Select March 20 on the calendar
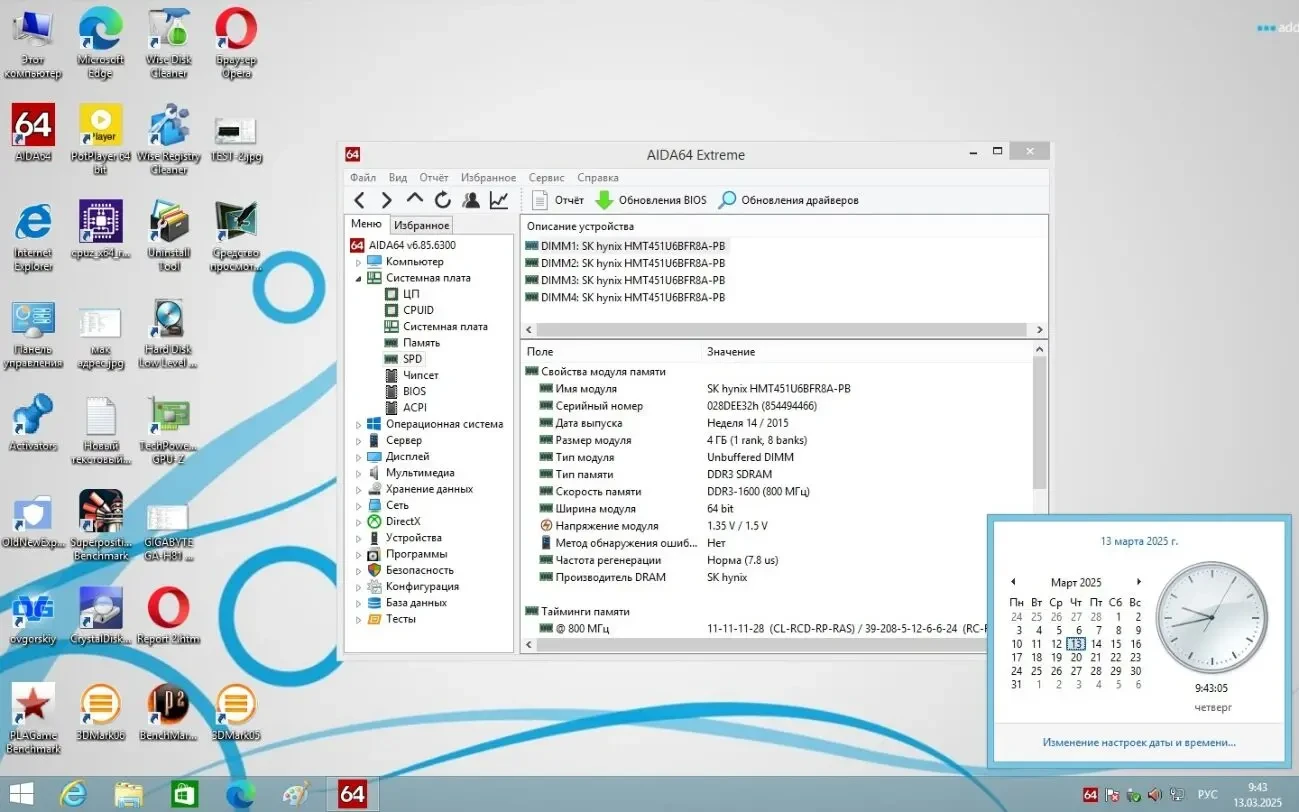This screenshot has height=812, width=1299. [1075, 657]
